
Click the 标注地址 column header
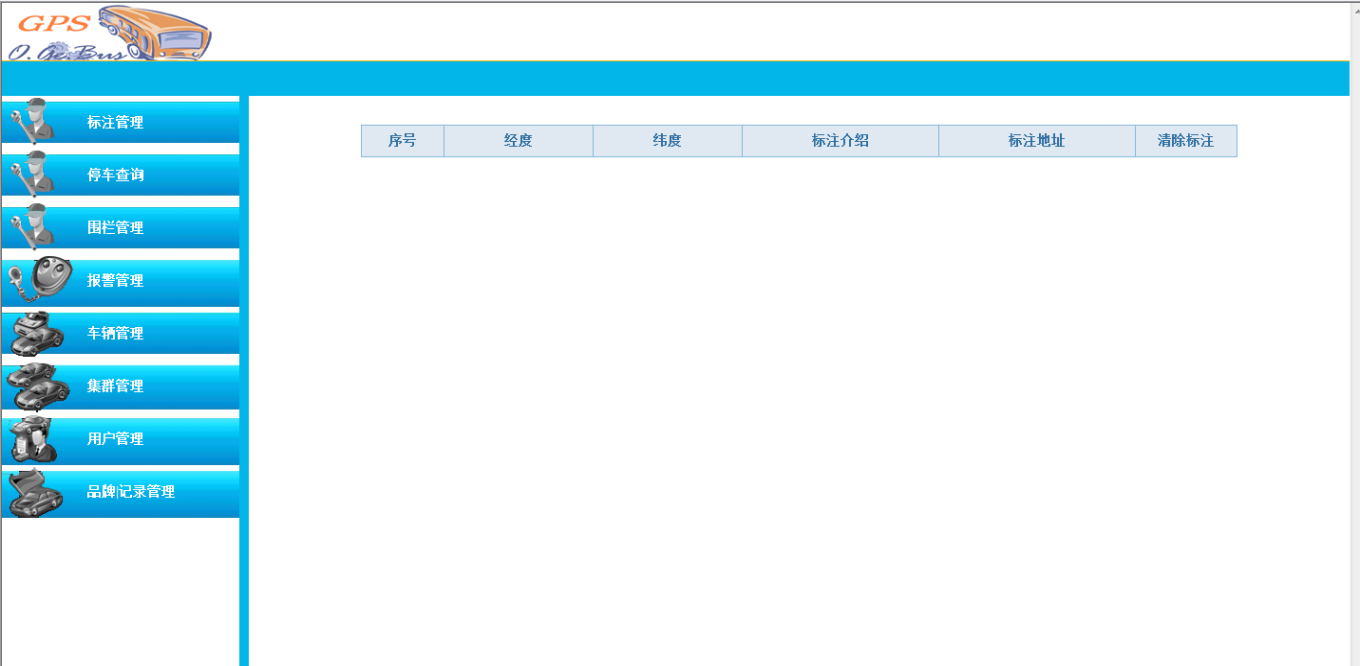pyautogui.click(x=1036, y=141)
